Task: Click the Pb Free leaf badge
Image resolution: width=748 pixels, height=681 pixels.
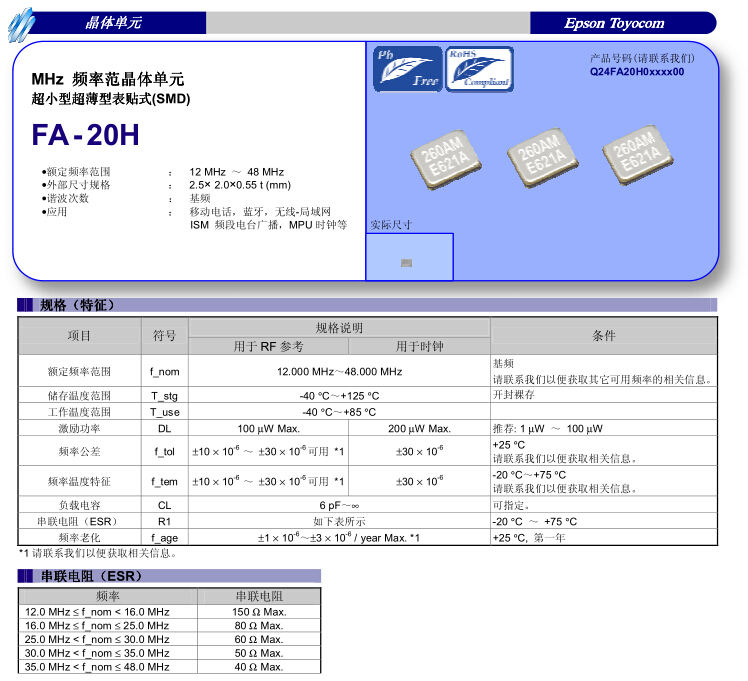Action: pyautogui.click(x=407, y=68)
